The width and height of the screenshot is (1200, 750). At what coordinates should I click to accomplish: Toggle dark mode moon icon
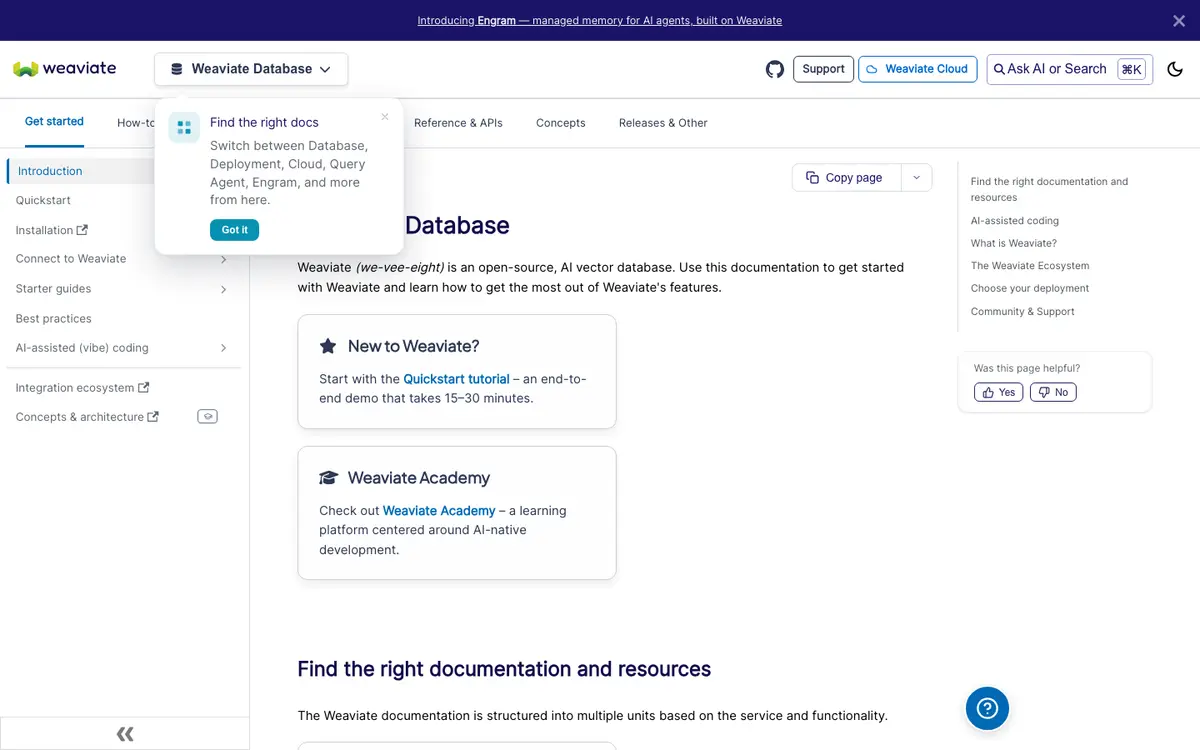click(1175, 69)
